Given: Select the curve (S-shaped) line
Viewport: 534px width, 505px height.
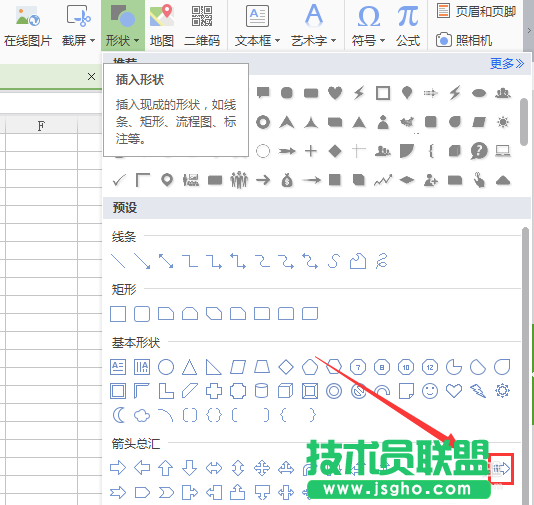Looking at the screenshot, I should pyautogui.click(x=334, y=261).
